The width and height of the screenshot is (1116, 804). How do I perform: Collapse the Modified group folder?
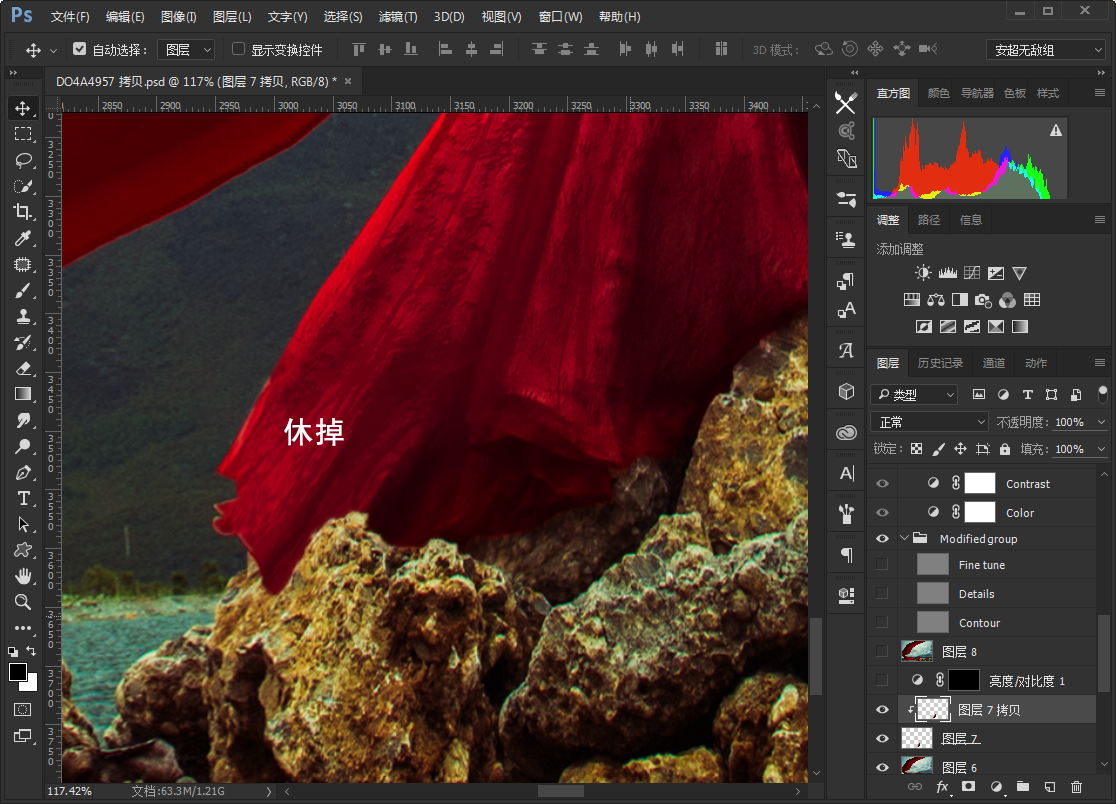tap(904, 539)
